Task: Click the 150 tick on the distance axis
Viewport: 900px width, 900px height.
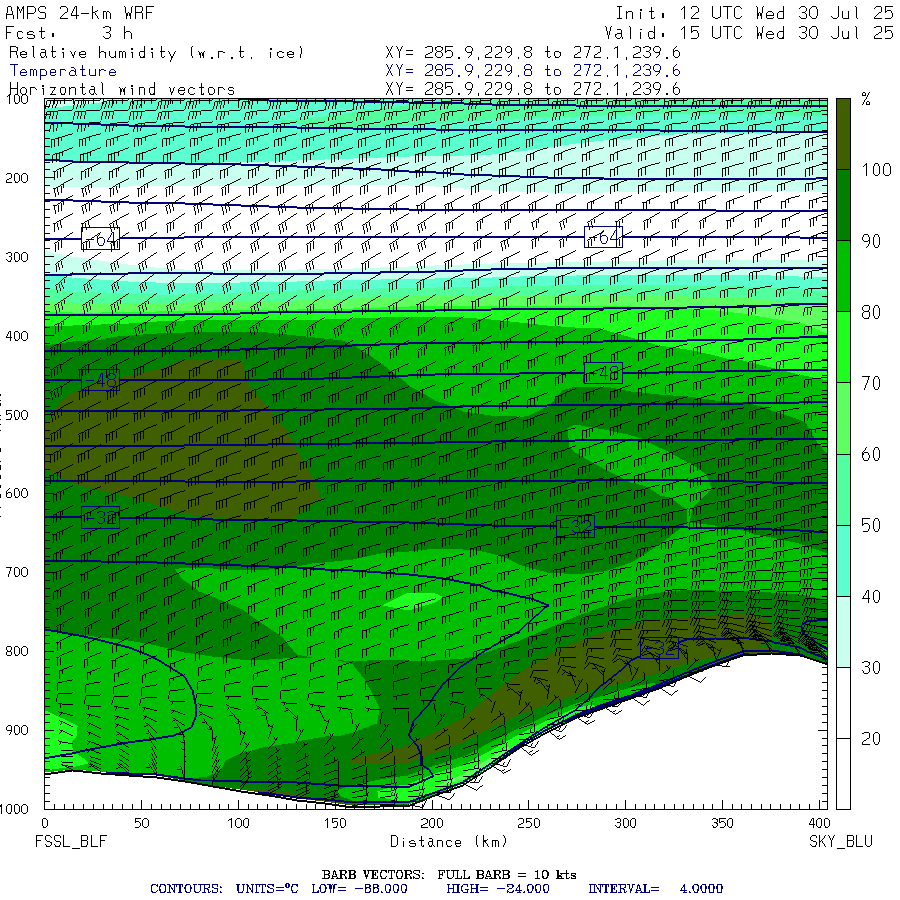Action: tap(335, 823)
